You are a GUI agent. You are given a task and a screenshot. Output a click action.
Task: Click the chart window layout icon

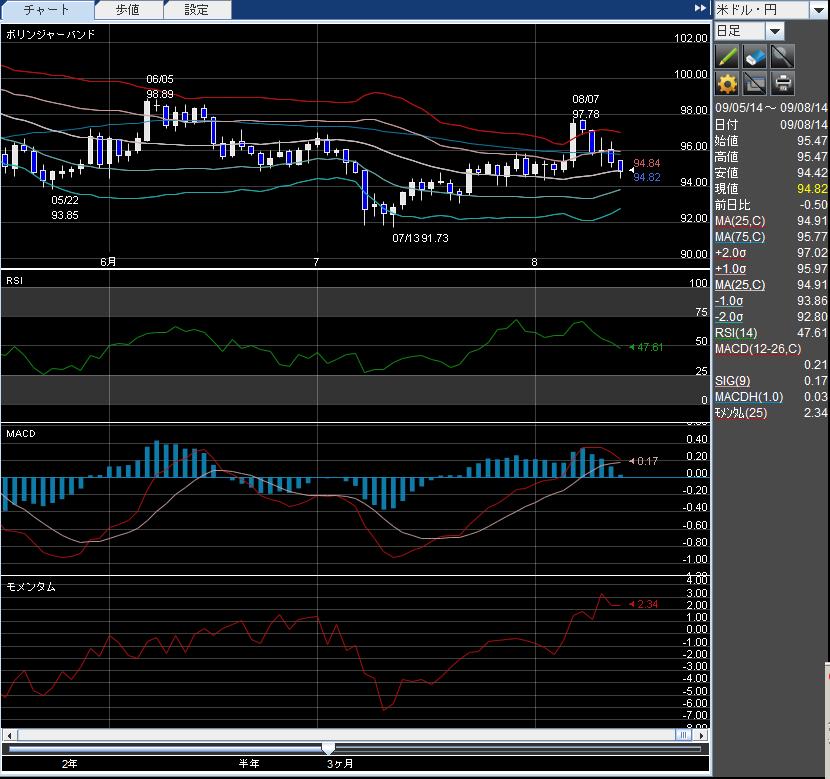pos(755,83)
